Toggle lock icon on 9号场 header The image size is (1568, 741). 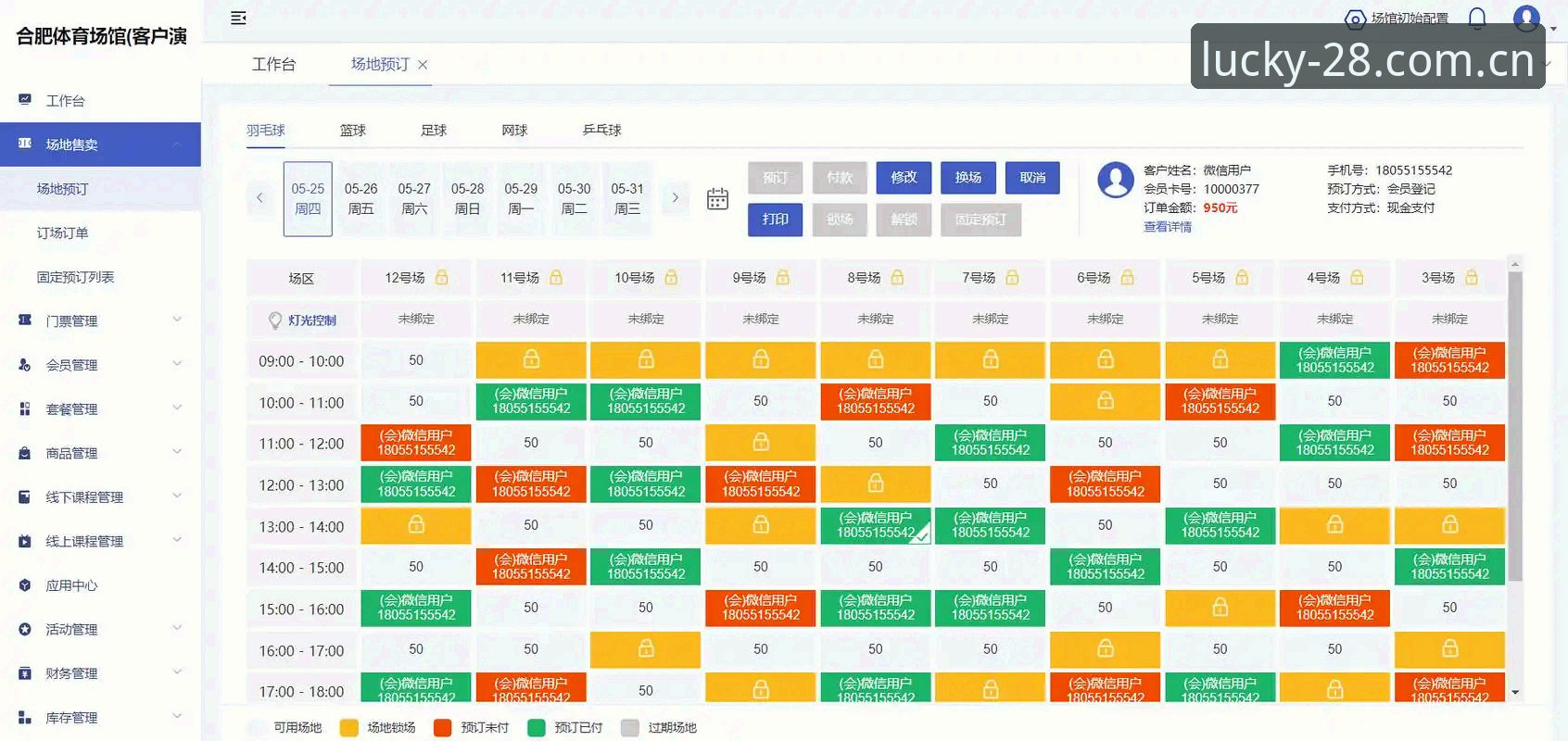pyautogui.click(x=783, y=277)
